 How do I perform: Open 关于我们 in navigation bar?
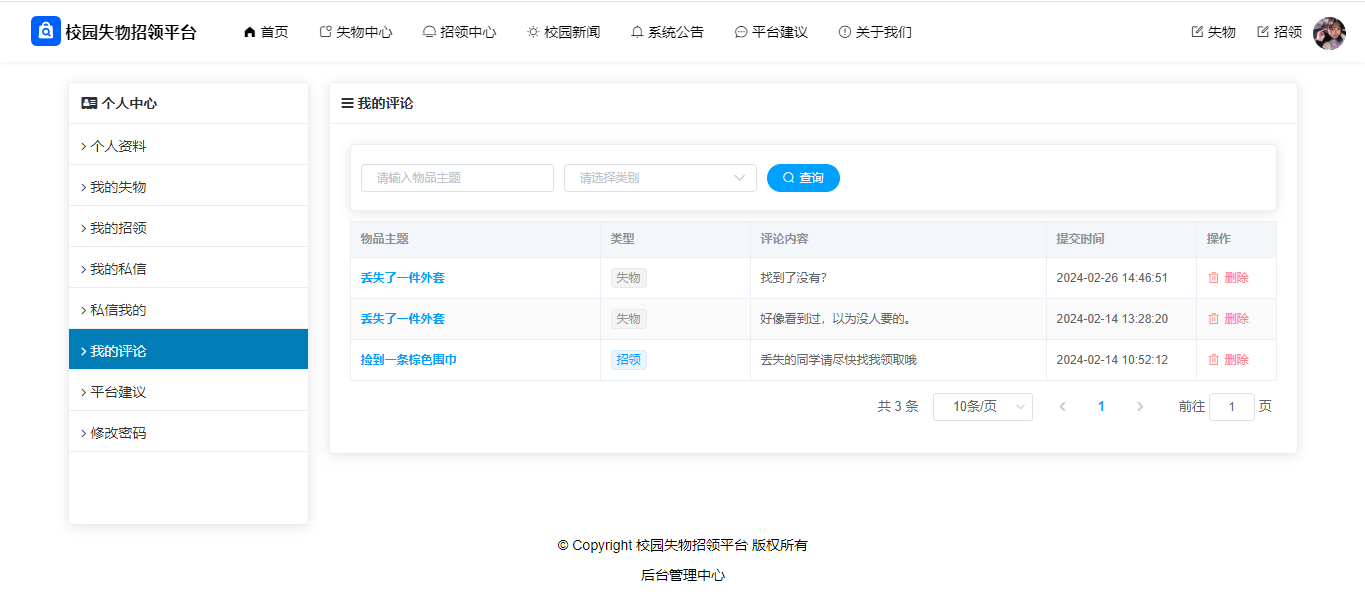click(x=875, y=32)
